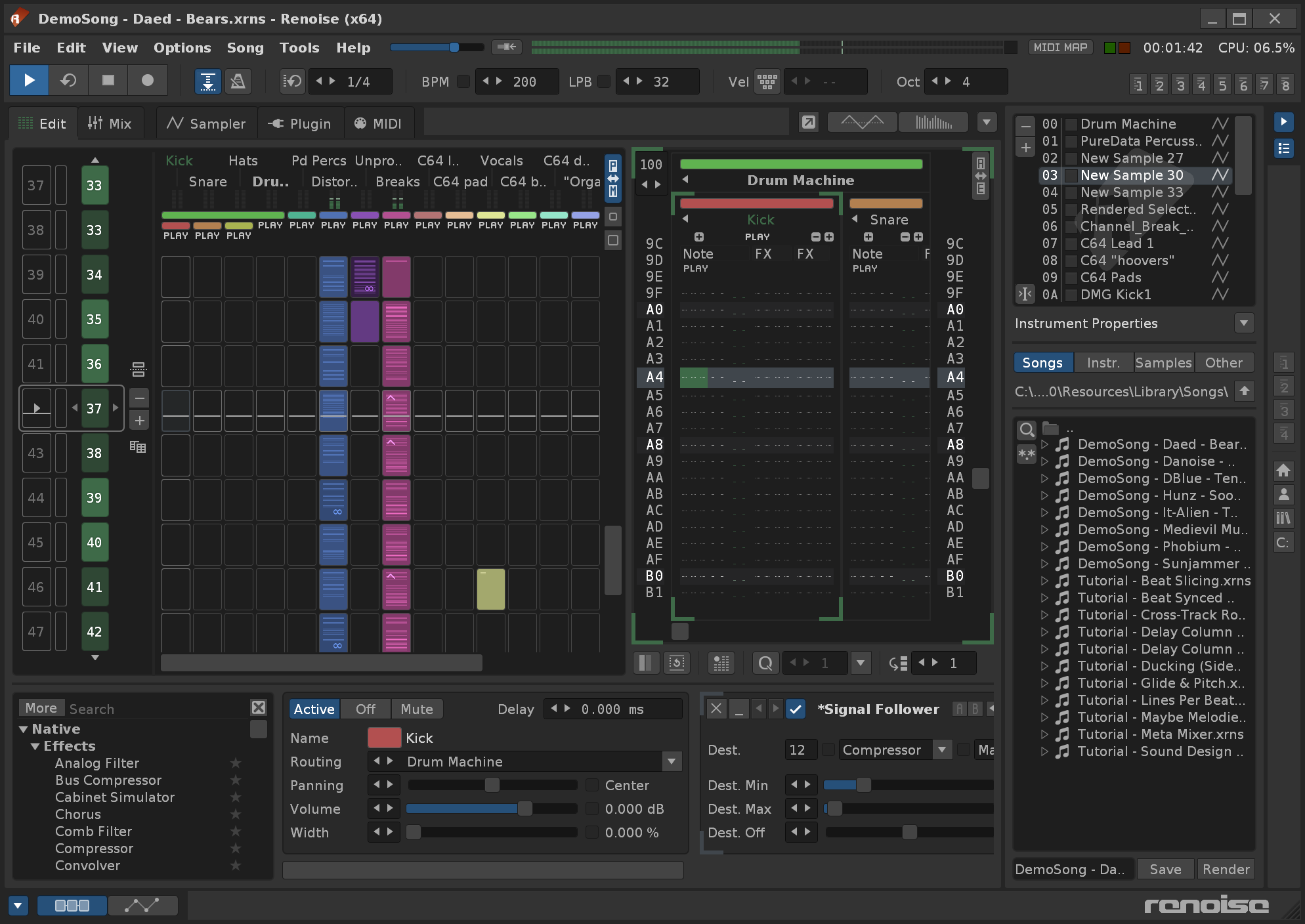This screenshot has width=1305, height=924.
Task: Click the C: drive icon in browser sidebar
Action: 1283,542
